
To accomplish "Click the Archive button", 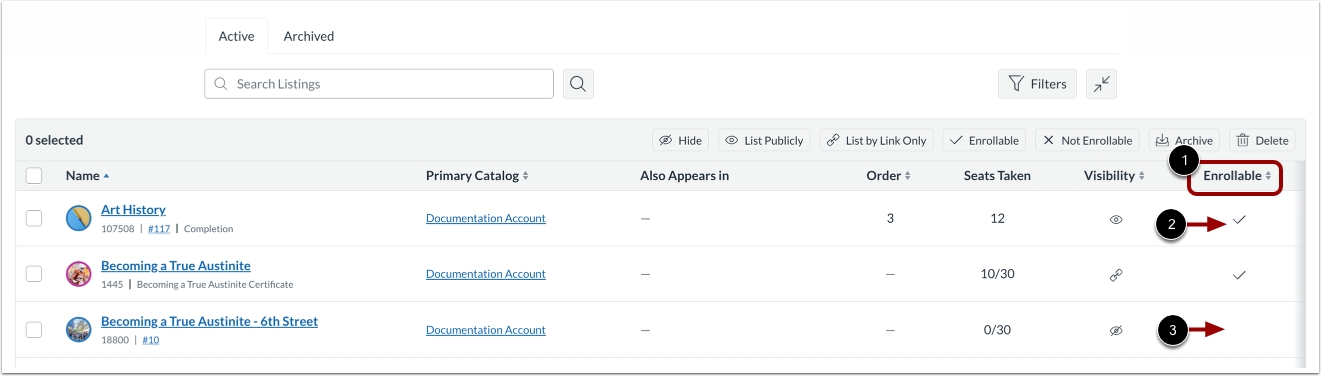I will point(1185,140).
